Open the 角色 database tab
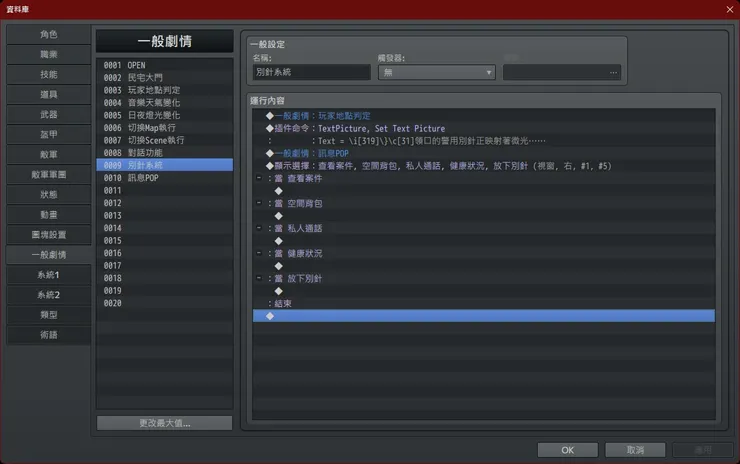The image size is (740, 464). point(49,34)
